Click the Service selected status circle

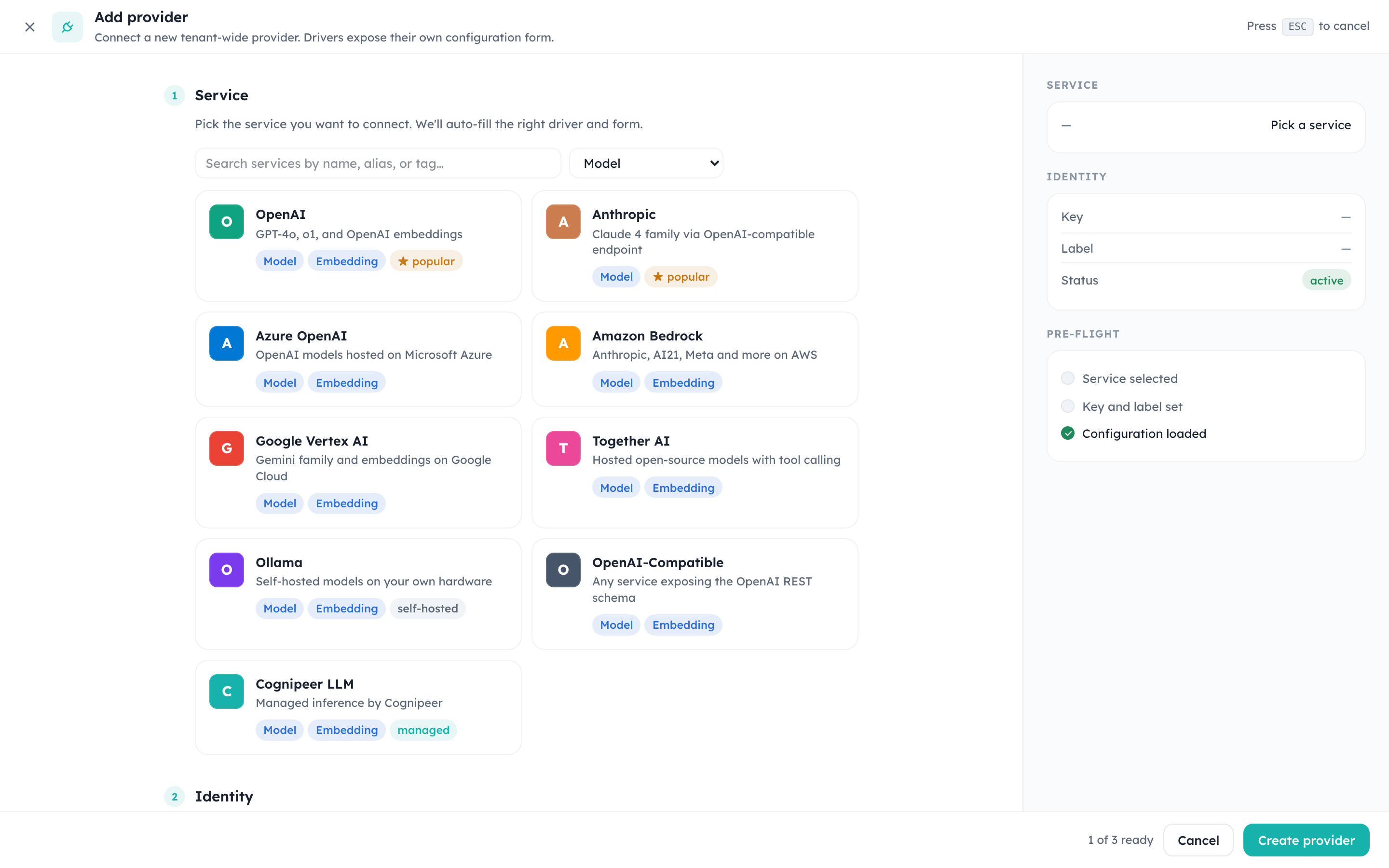click(x=1068, y=379)
